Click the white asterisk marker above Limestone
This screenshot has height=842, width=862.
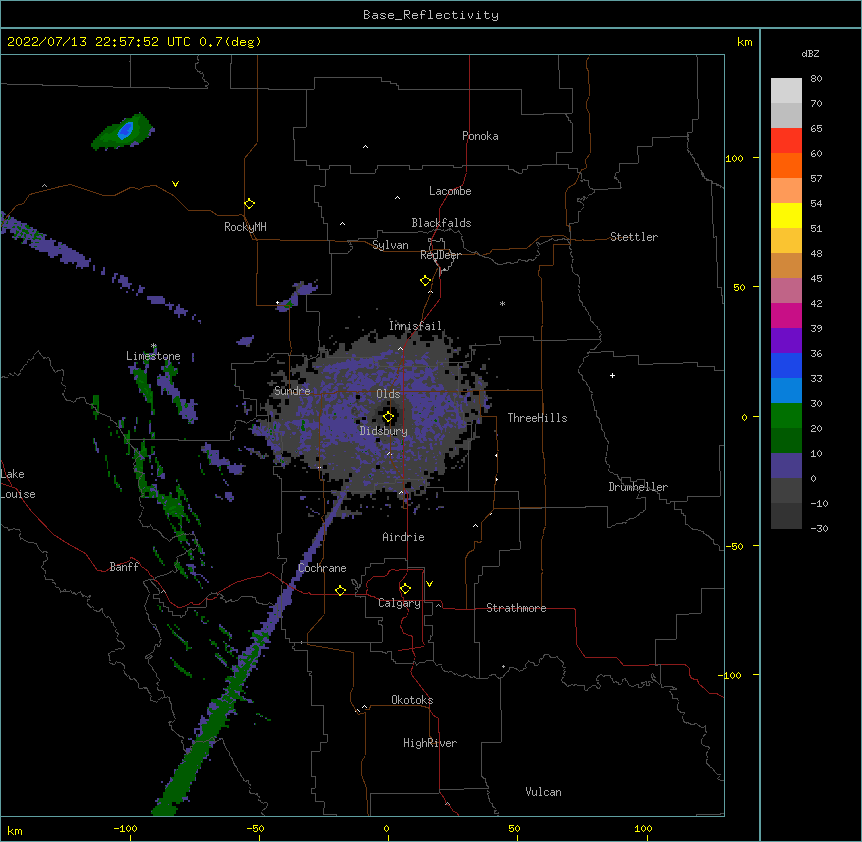click(154, 346)
